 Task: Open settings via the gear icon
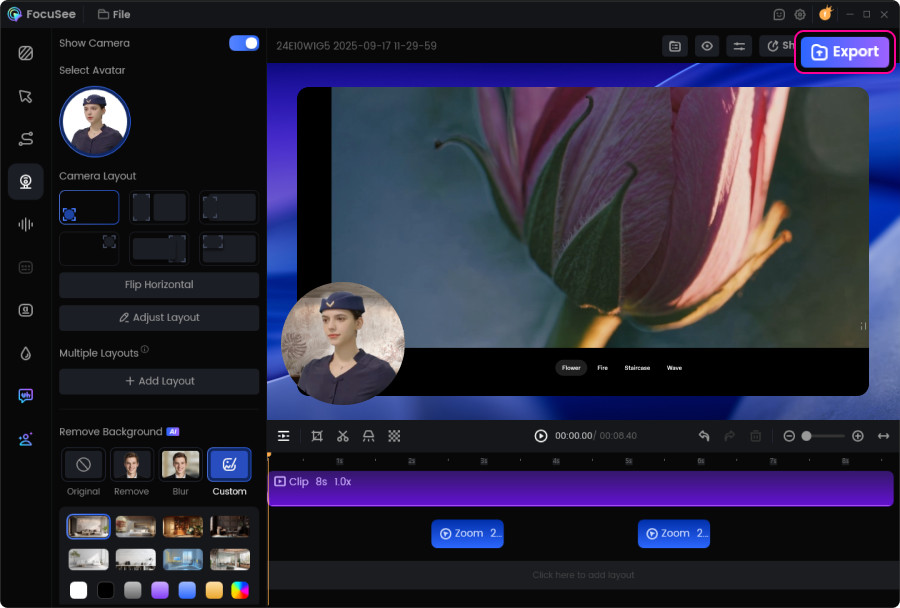click(x=800, y=14)
